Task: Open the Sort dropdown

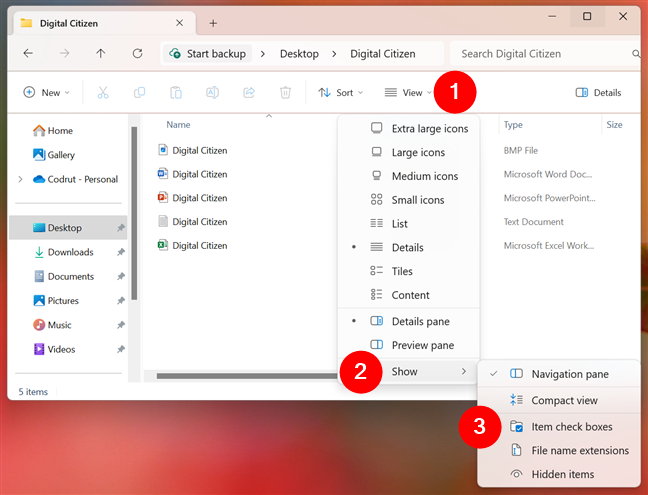Action: click(x=341, y=93)
